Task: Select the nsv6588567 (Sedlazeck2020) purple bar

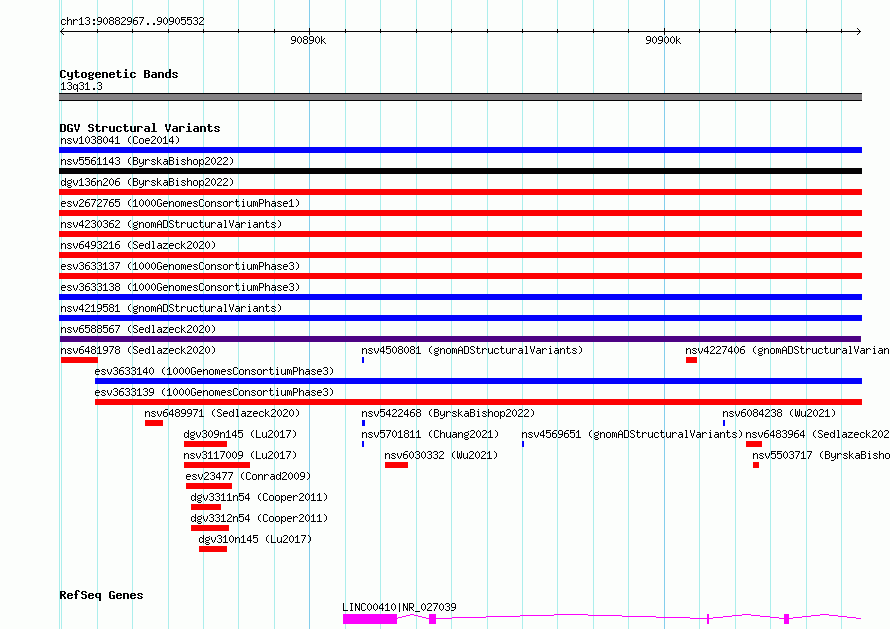Action: (x=460, y=339)
